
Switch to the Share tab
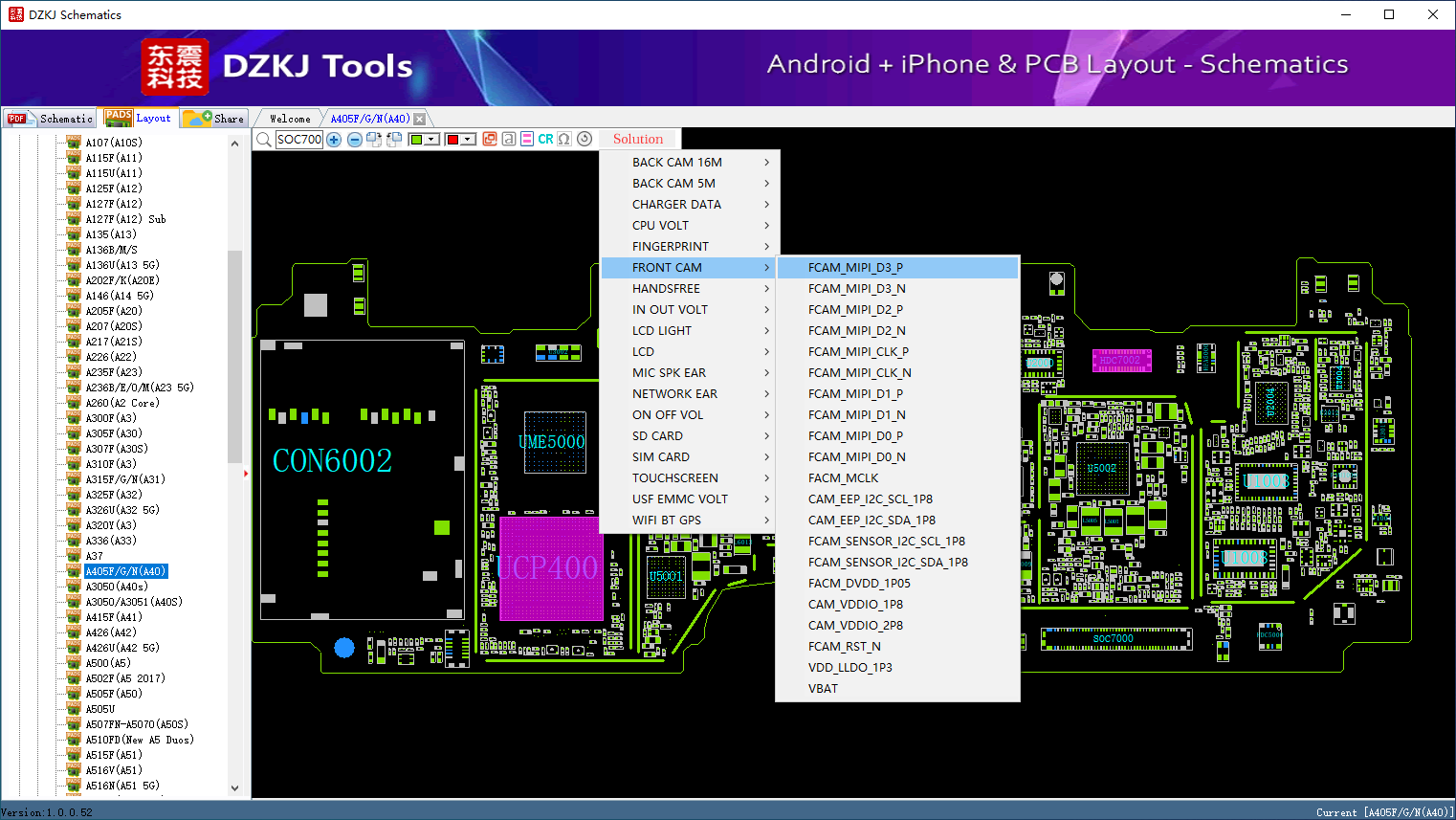pos(215,119)
